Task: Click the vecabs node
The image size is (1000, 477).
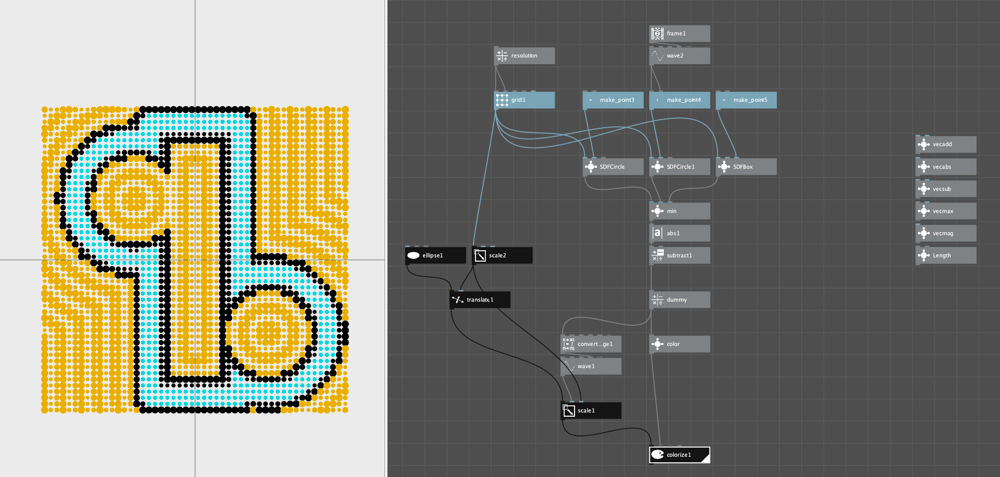Action: click(x=946, y=167)
